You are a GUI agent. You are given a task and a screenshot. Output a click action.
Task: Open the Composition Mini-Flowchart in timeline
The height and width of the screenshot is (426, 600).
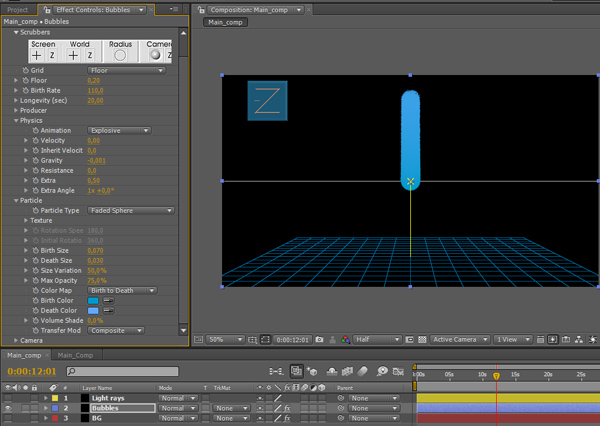point(276,371)
